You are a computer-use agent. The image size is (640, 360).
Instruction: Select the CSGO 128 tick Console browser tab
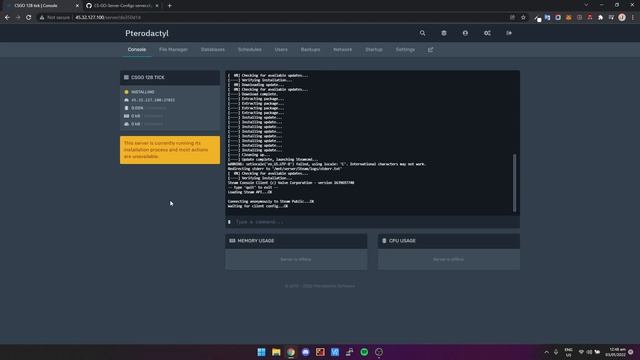pos(41,6)
